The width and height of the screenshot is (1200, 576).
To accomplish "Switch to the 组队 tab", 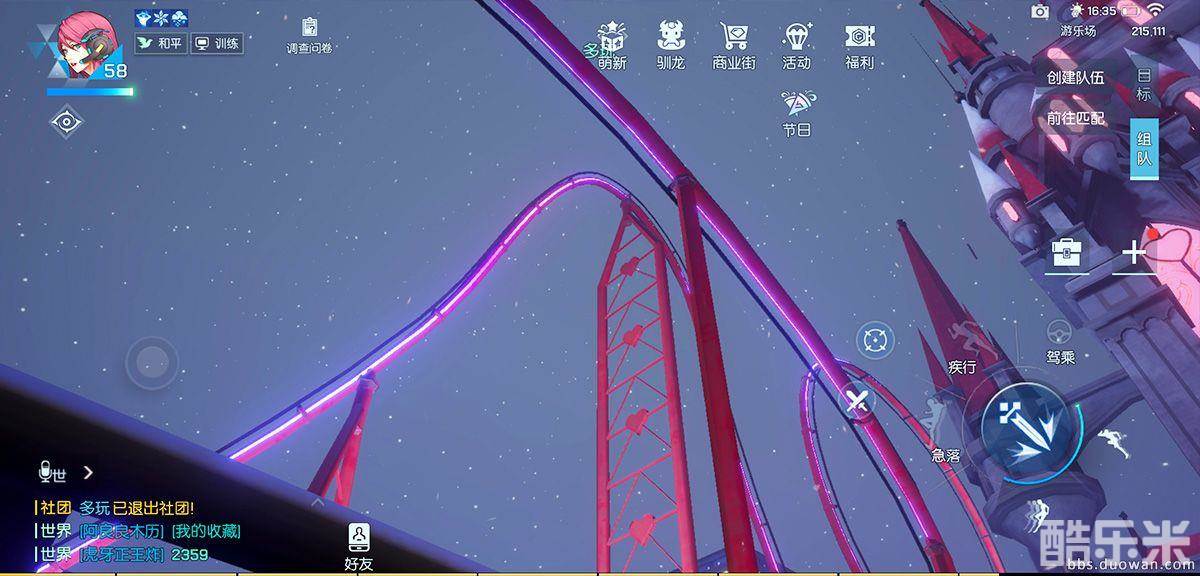I will [1144, 149].
